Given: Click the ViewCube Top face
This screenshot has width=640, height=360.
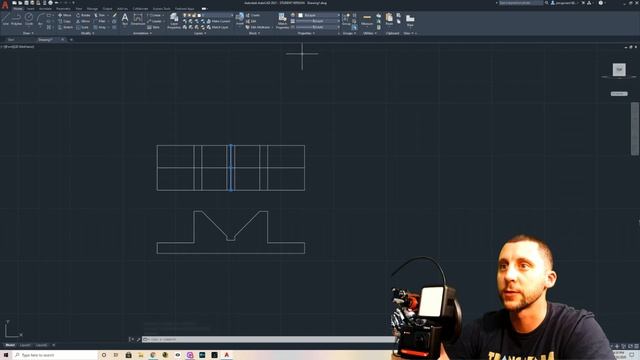Looking at the screenshot, I should click(619, 69).
